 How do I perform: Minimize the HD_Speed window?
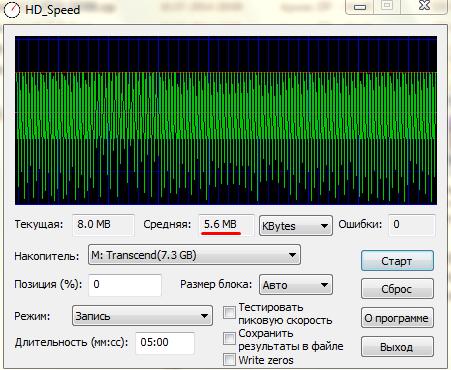[360, 7]
